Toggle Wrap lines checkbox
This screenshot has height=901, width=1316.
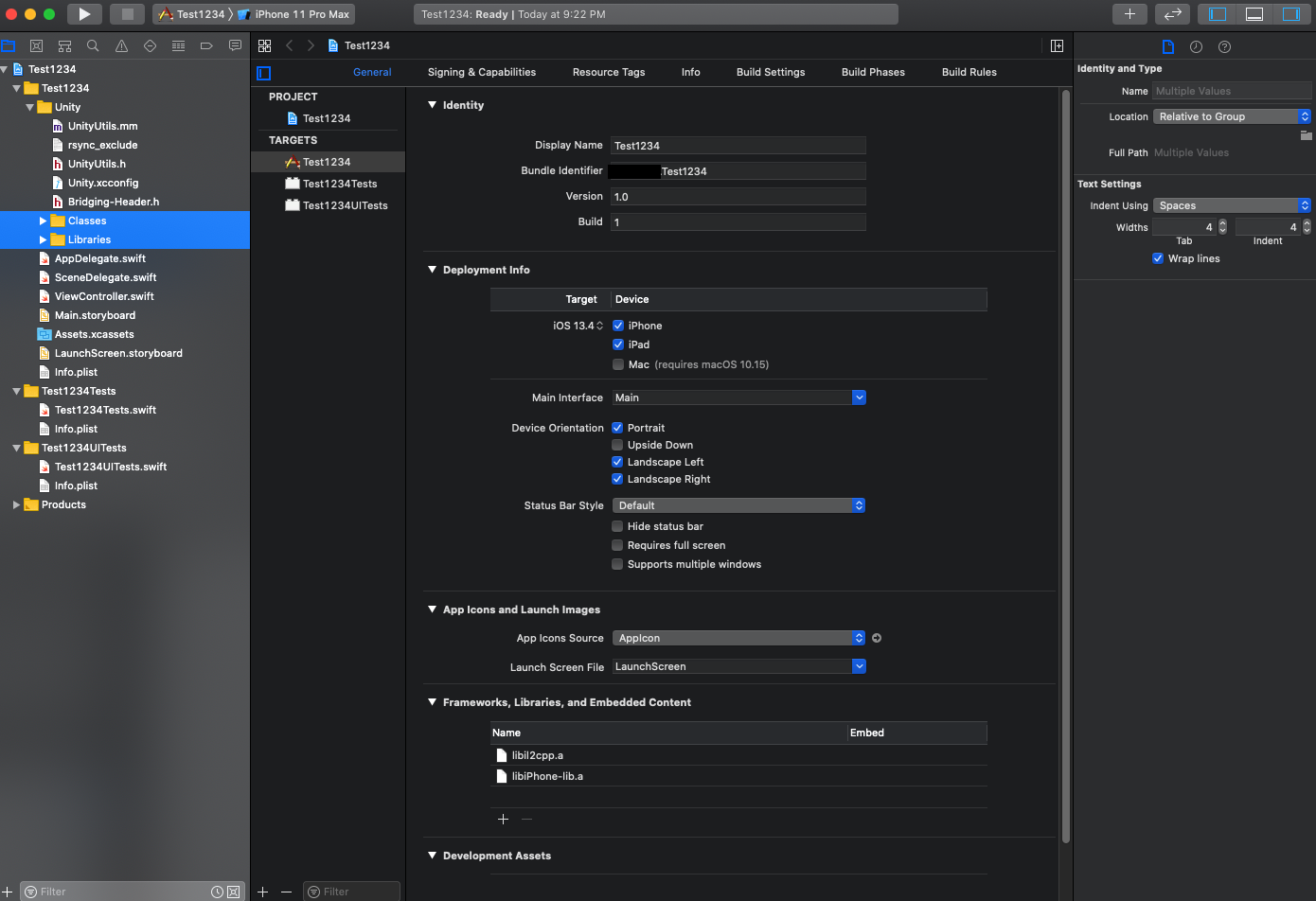(x=1158, y=258)
